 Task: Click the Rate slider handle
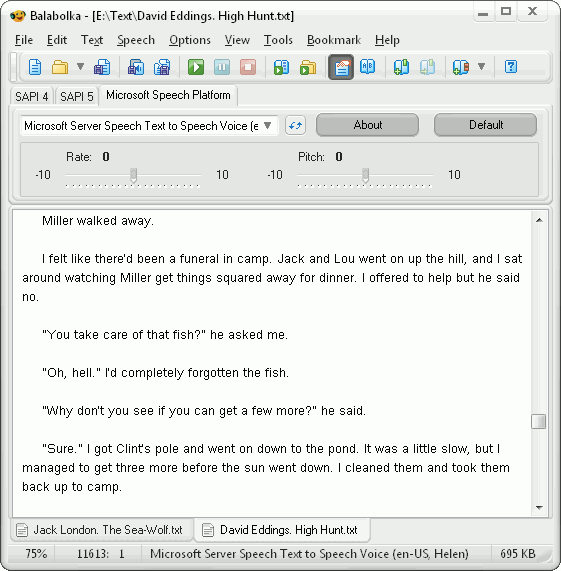(x=134, y=175)
